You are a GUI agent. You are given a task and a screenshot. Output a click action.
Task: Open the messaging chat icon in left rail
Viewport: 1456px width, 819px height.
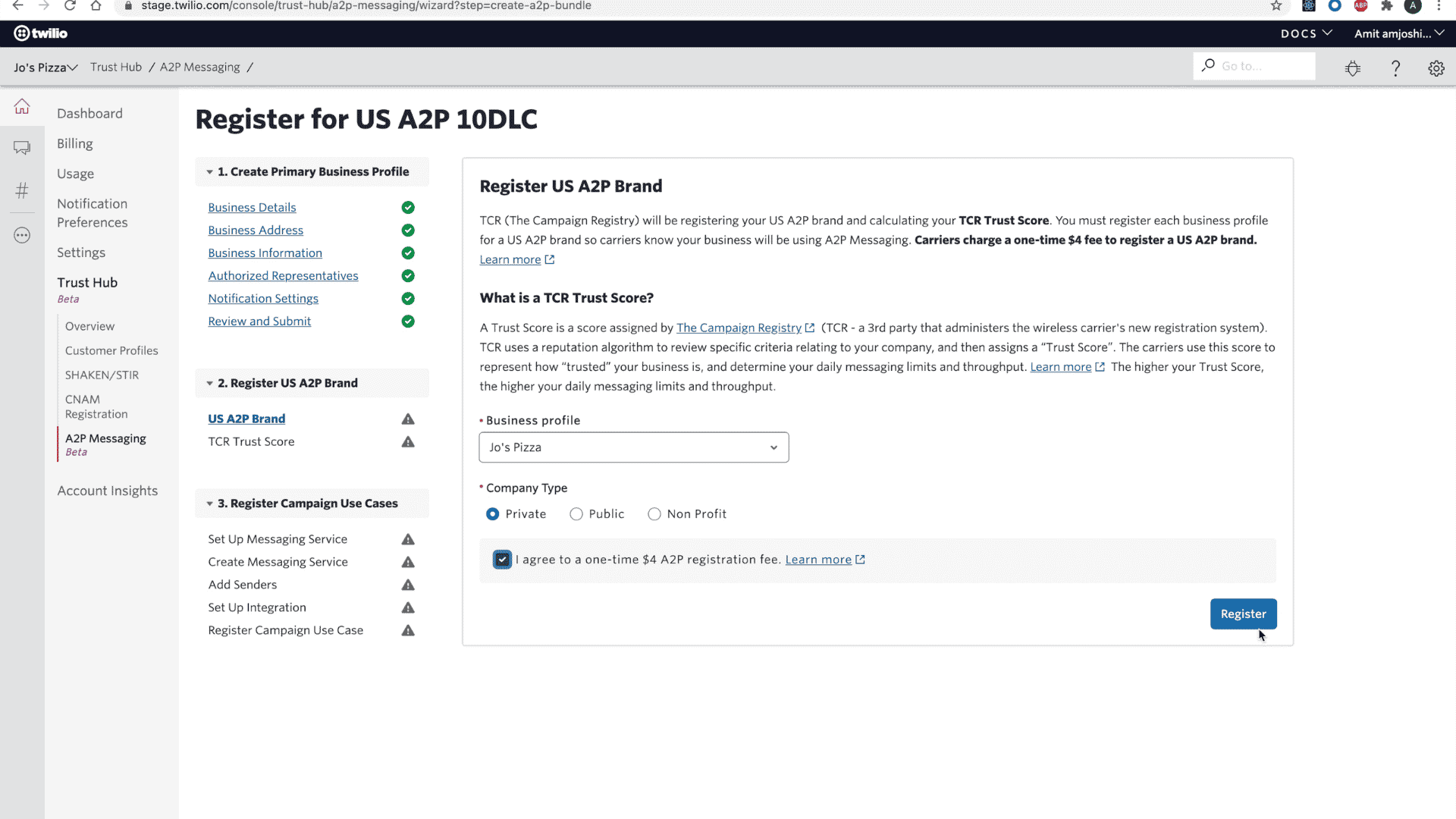(22, 148)
